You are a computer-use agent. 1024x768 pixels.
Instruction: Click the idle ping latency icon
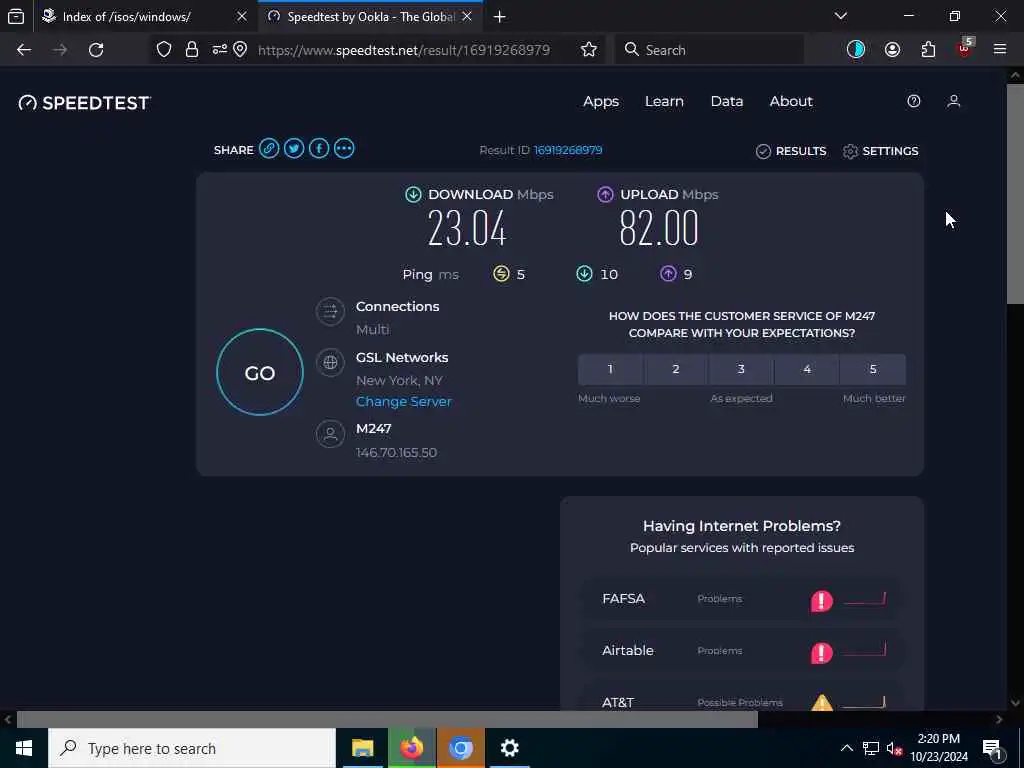(x=501, y=274)
